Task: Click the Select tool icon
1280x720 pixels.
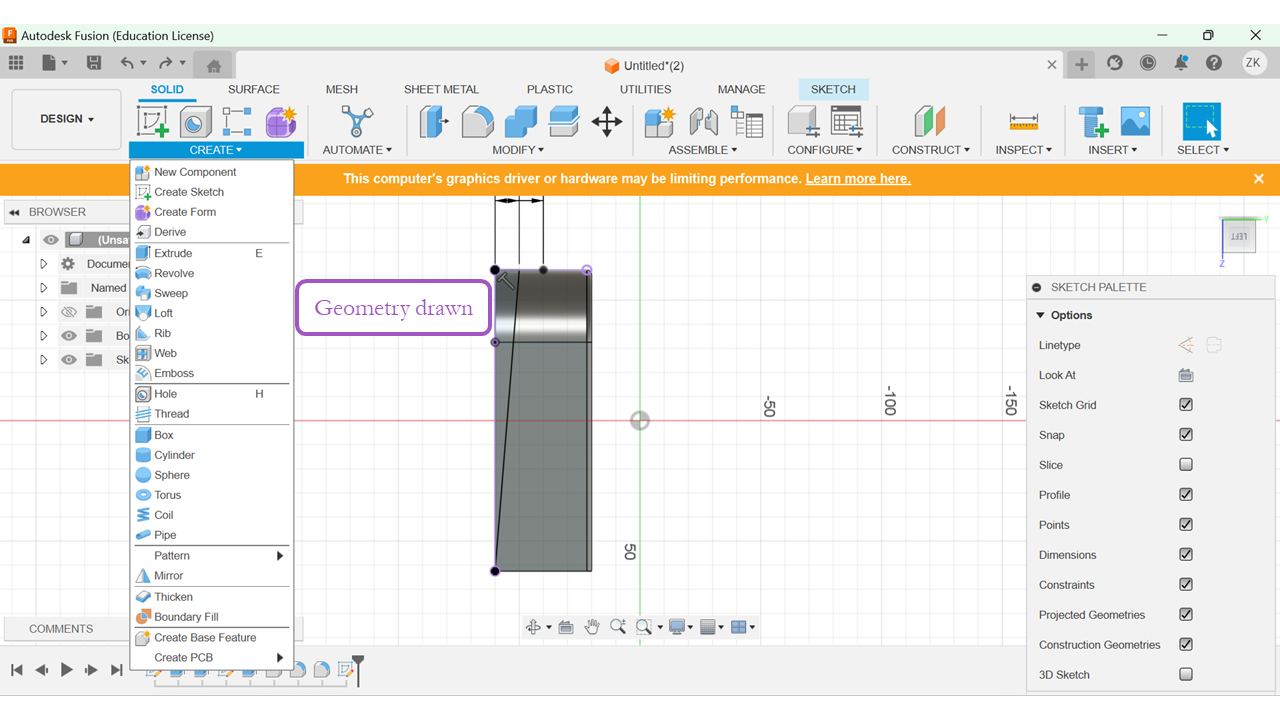Action: pyautogui.click(x=1202, y=122)
